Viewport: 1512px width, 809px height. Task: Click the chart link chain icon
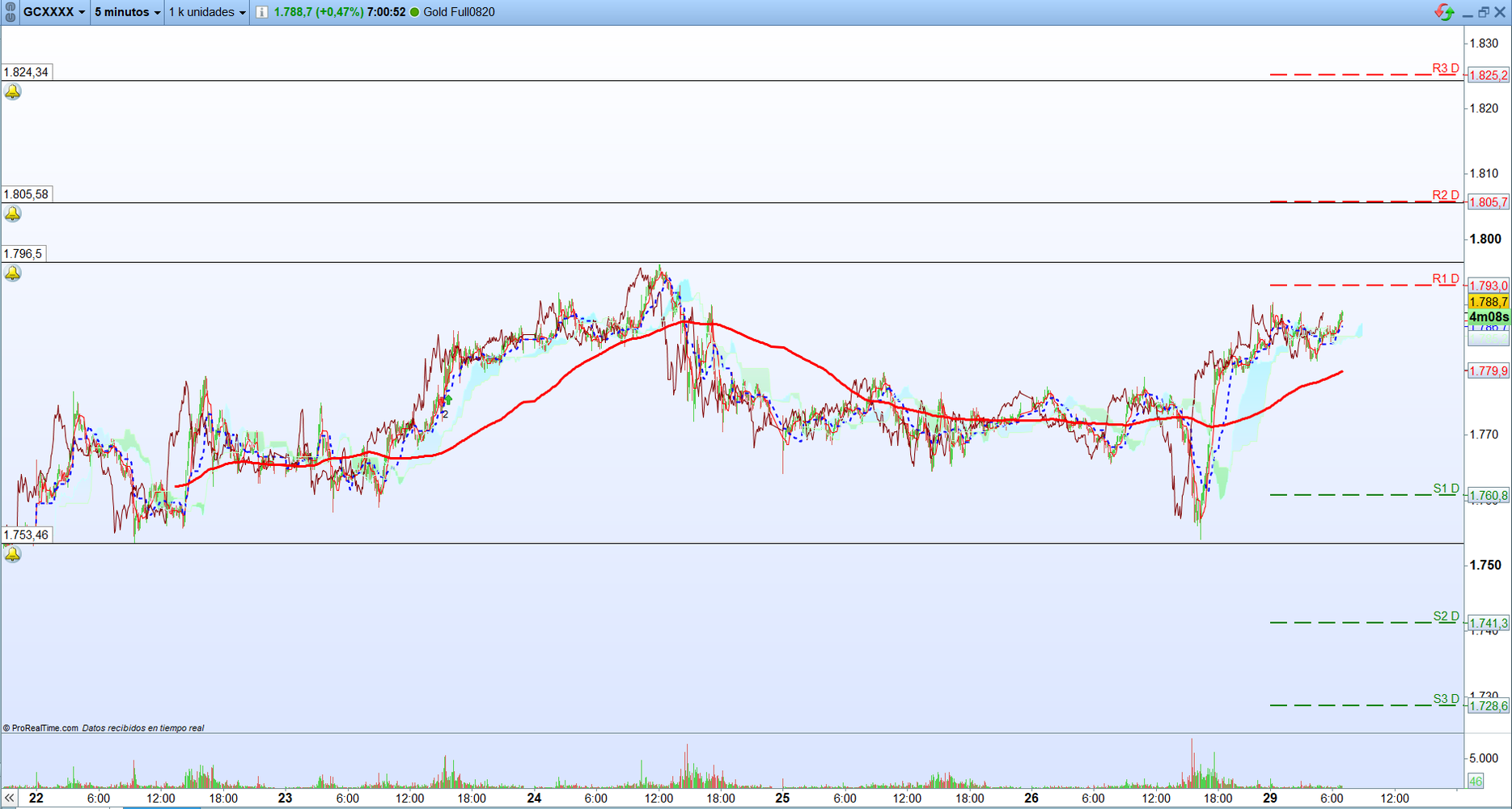(x=10, y=12)
